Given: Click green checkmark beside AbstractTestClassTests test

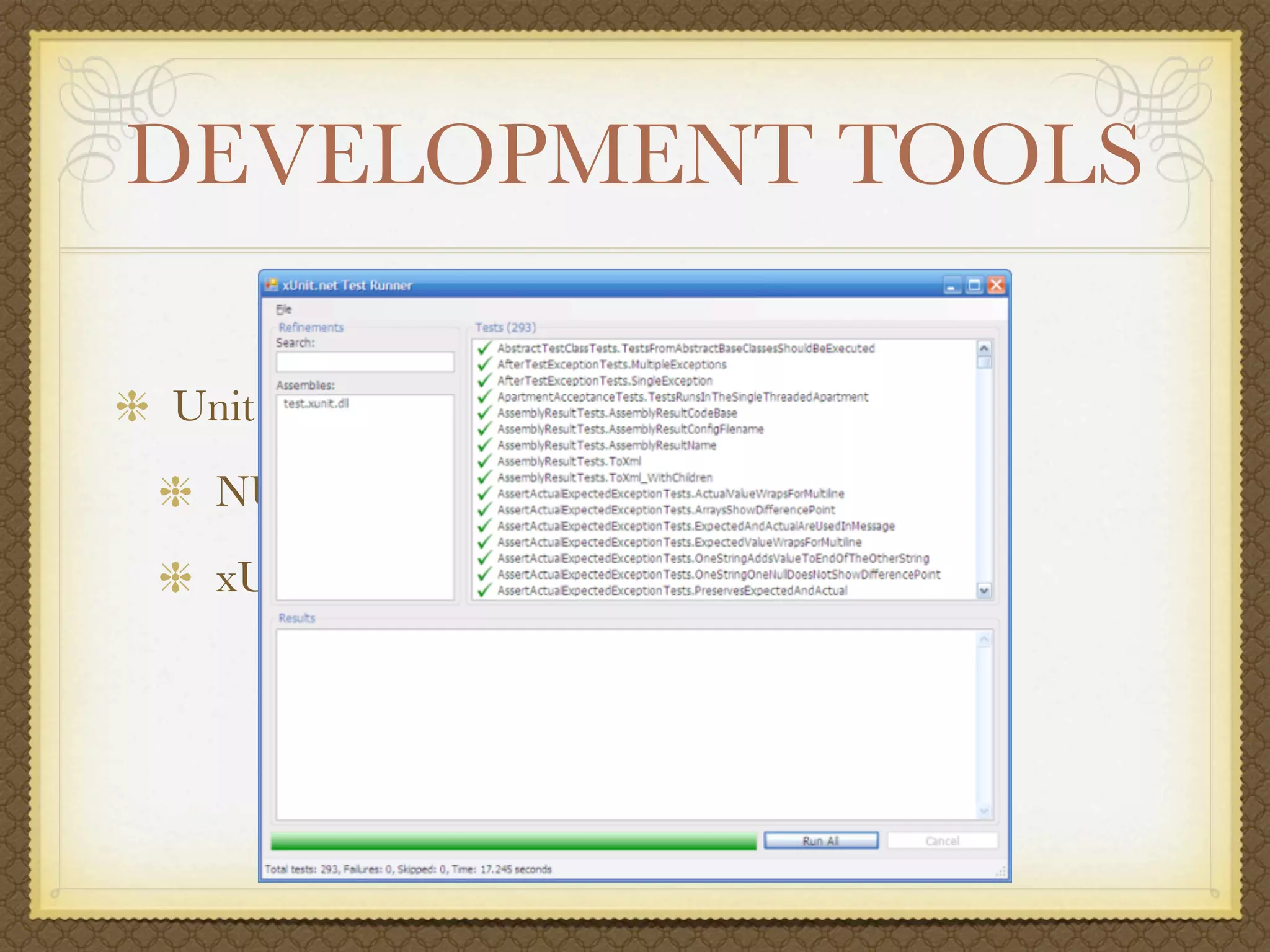Looking at the screenshot, I should 484,348.
